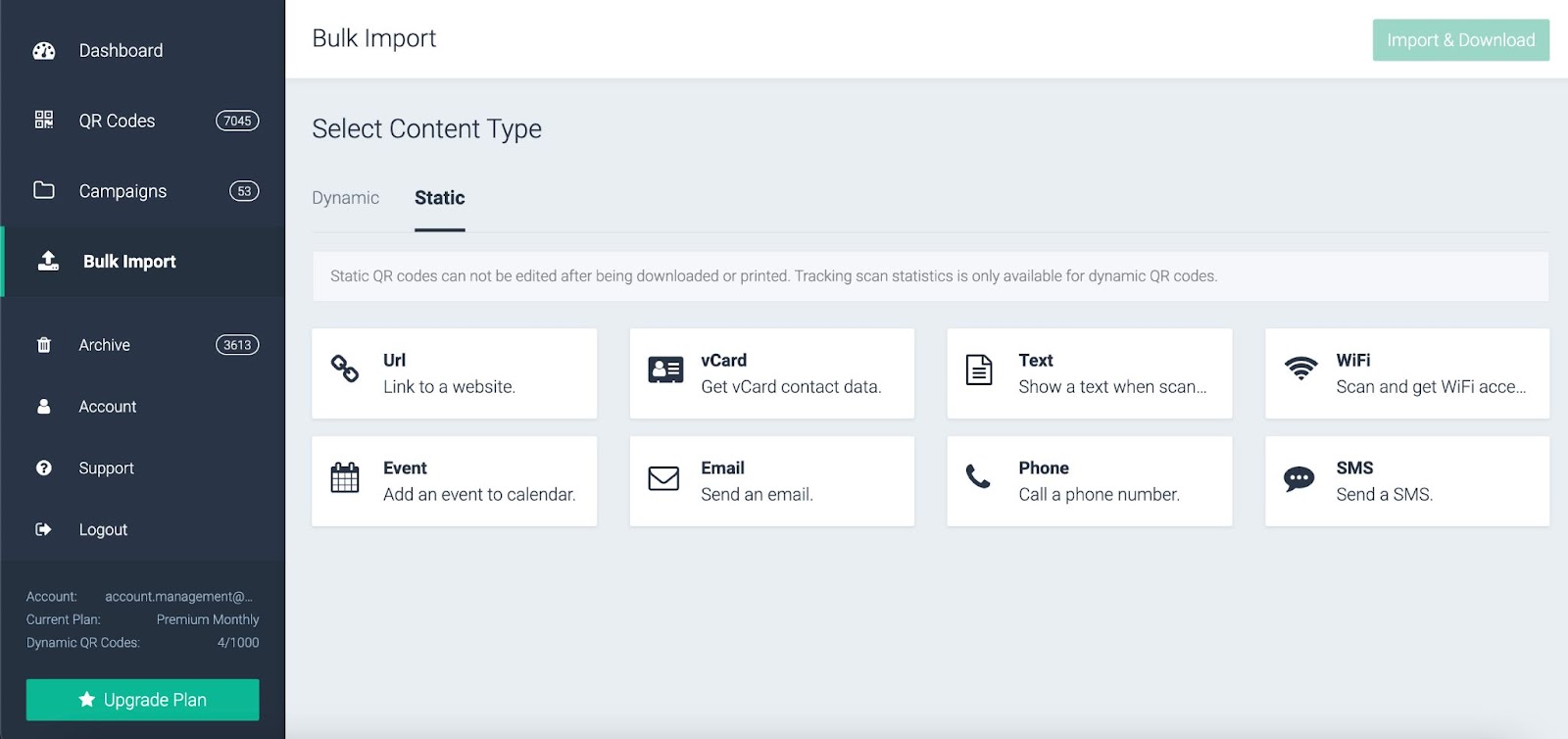Click the Url chain link icon

(x=345, y=369)
